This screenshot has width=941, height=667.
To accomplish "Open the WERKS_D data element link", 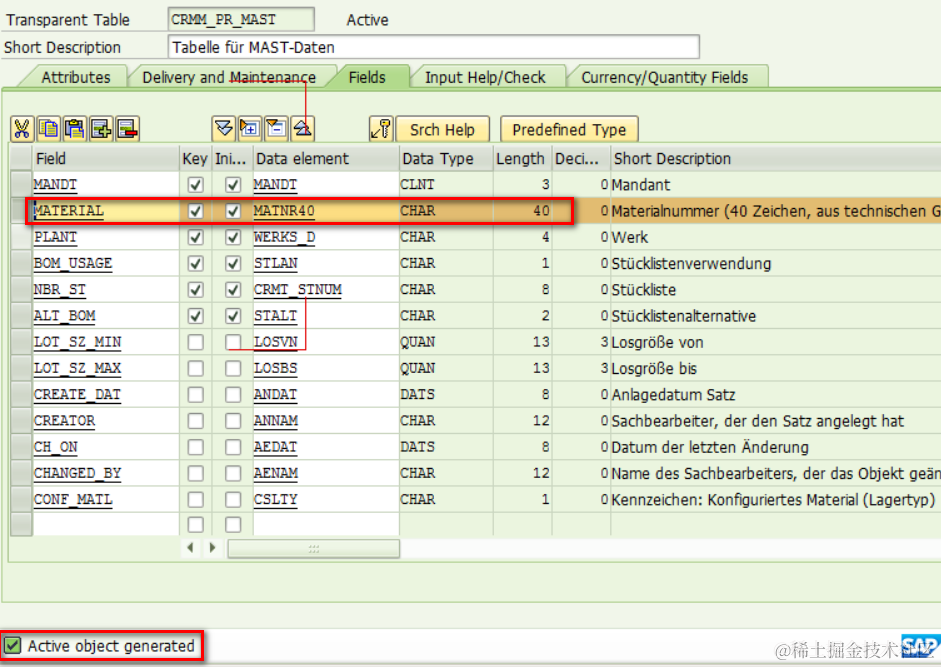I will [284, 237].
